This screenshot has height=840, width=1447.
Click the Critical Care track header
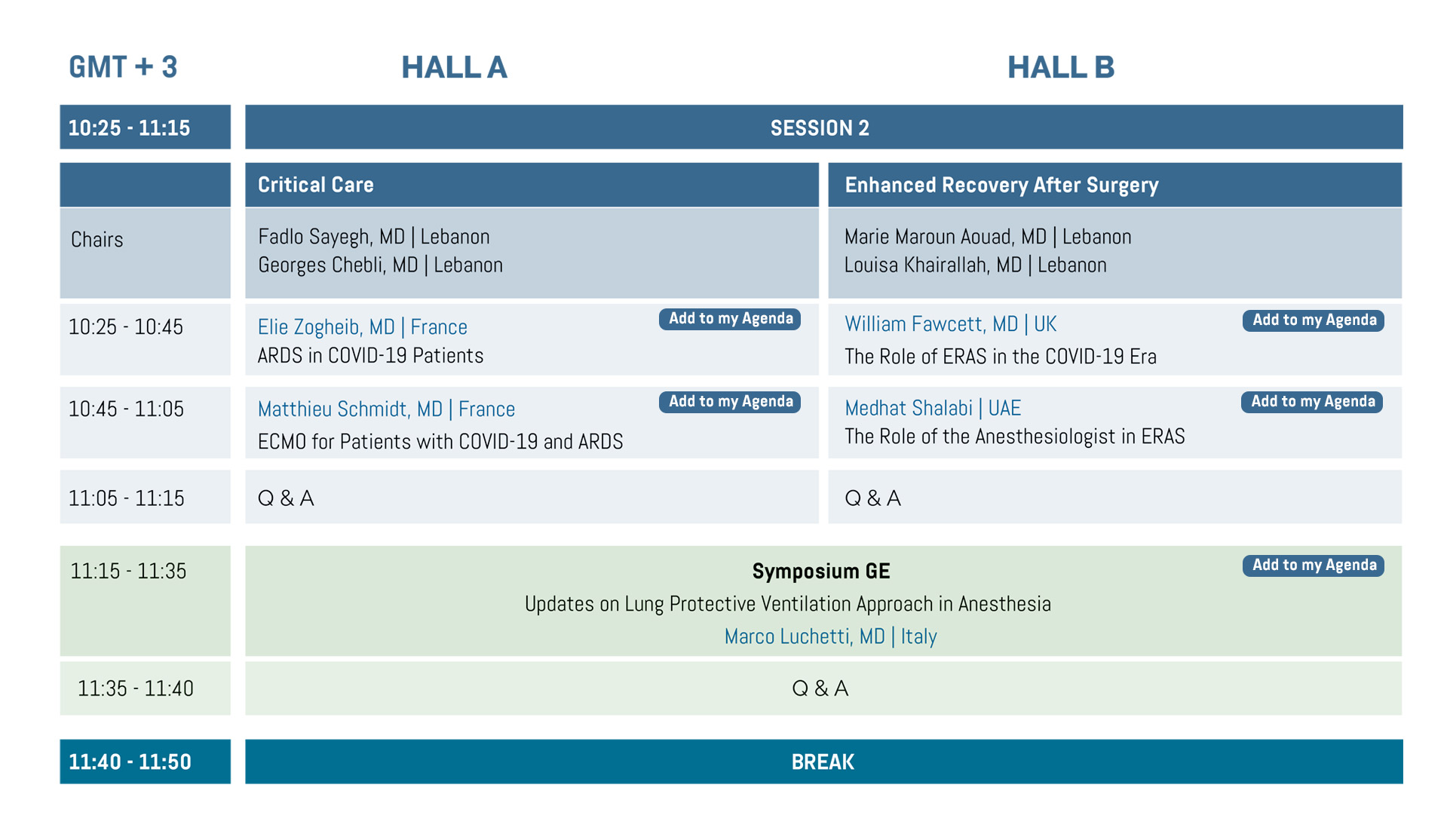[x=532, y=185]
